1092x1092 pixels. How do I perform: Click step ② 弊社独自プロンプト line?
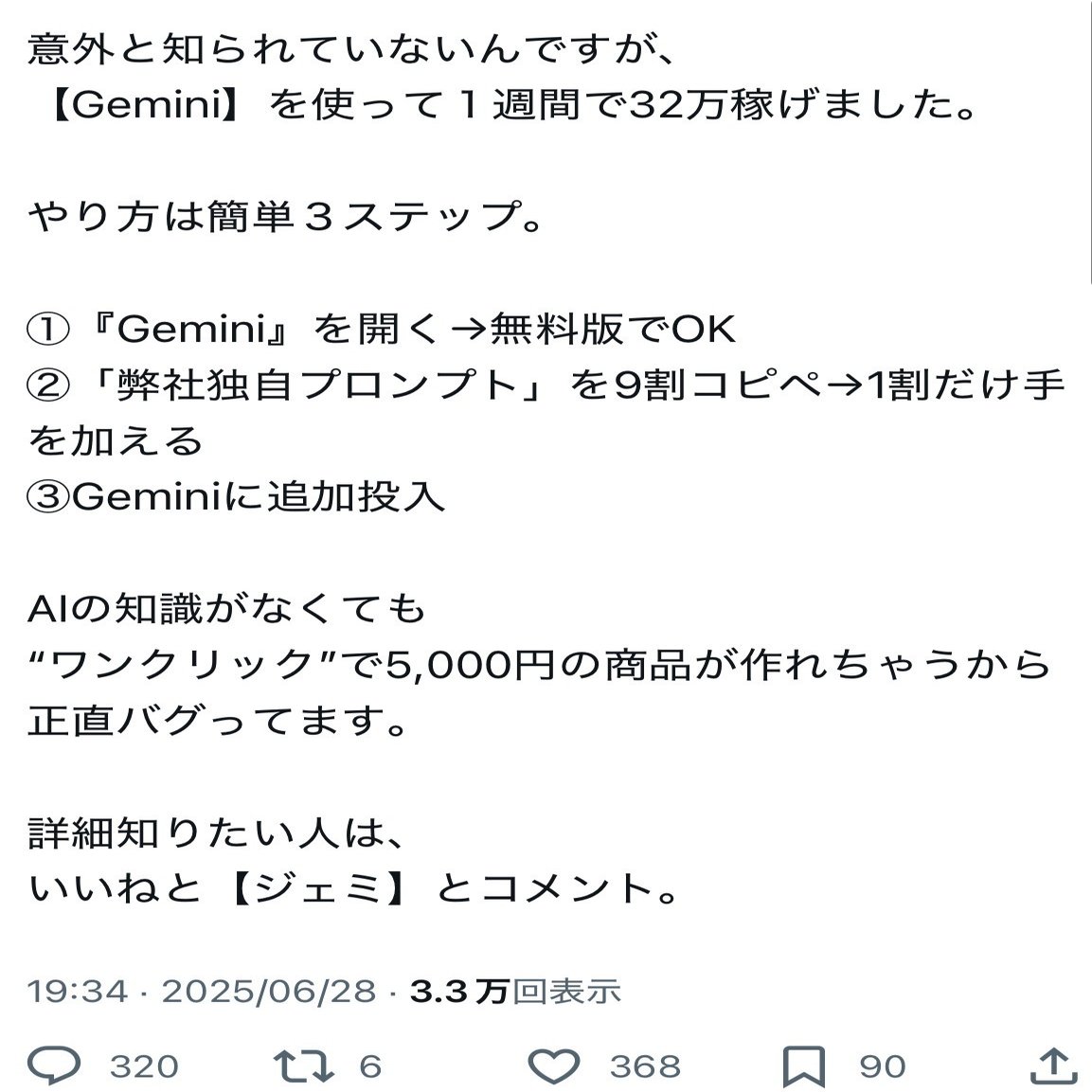(x=545, y=385)
